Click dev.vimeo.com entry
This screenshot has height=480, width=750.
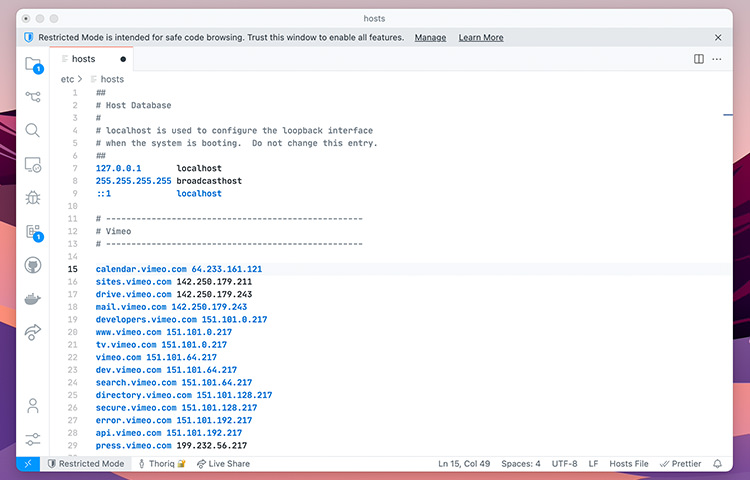[x=128, y=370]
